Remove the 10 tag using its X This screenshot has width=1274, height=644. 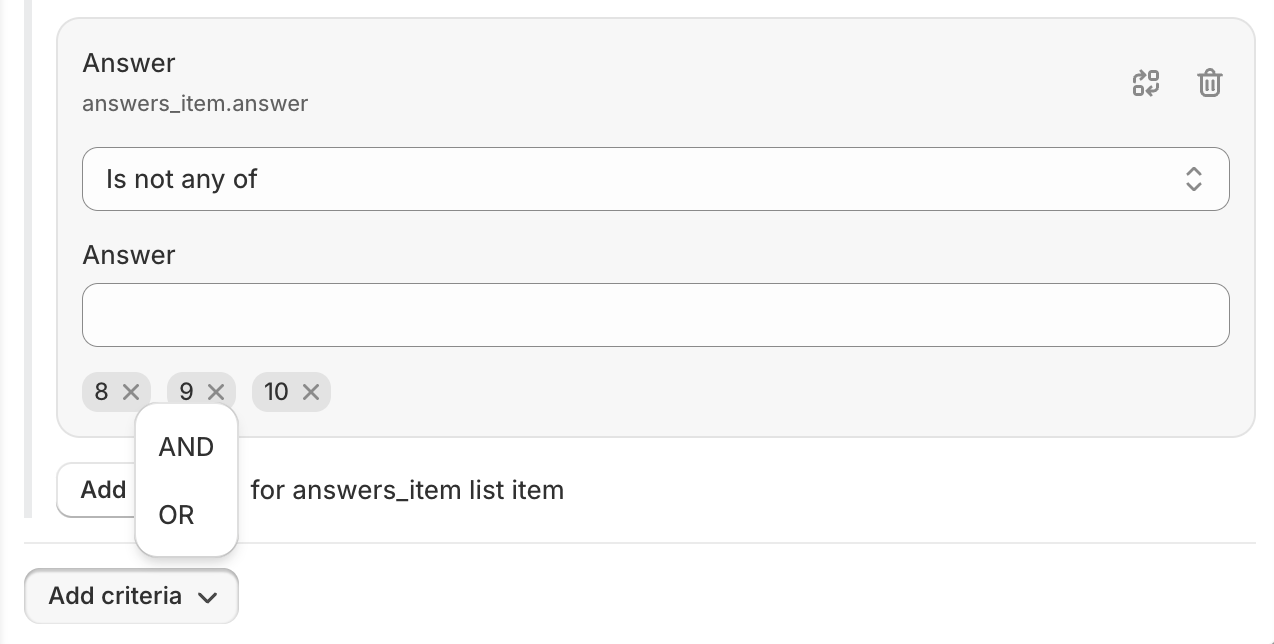(x=311, y=392)
